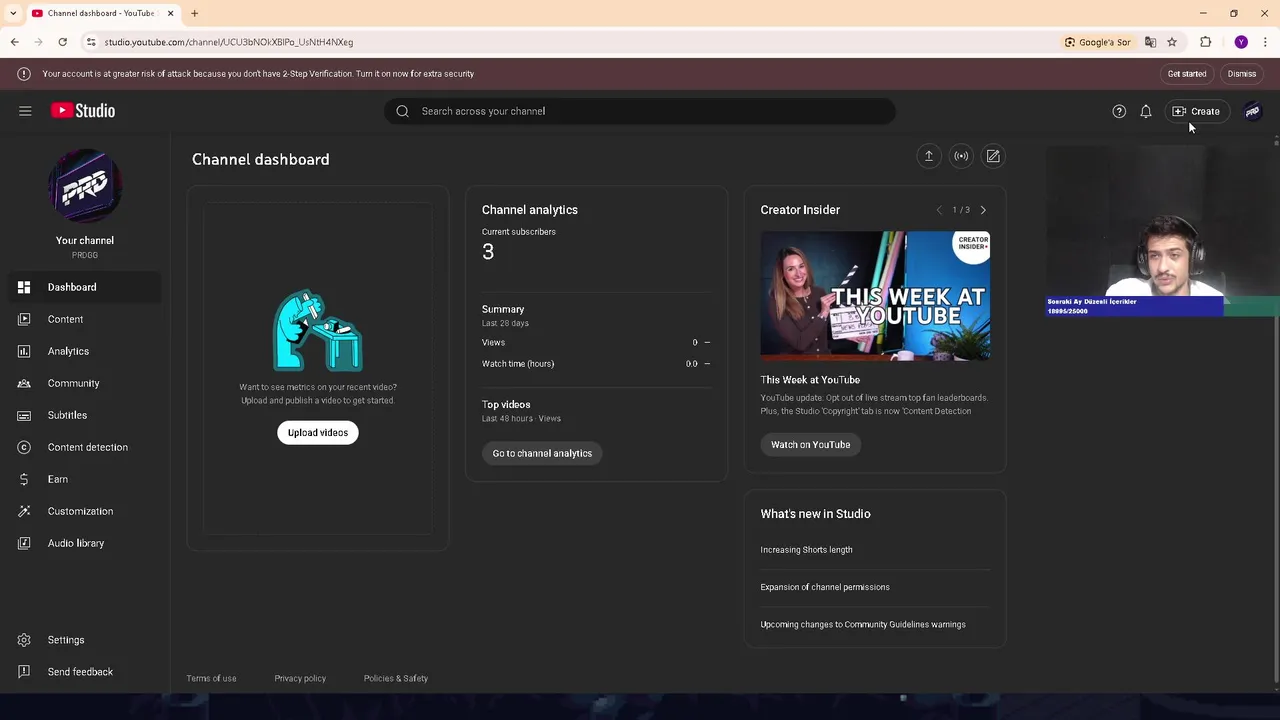The width and height of the screenshot is (1280, 720).
Task: Click the site information icon in address bar
Action: tap(91, 42)
